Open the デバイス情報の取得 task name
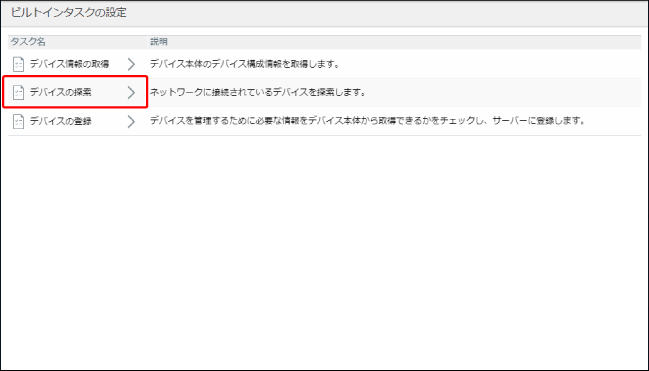The width and height of the screenshot is (649, 371). [70, 64]
